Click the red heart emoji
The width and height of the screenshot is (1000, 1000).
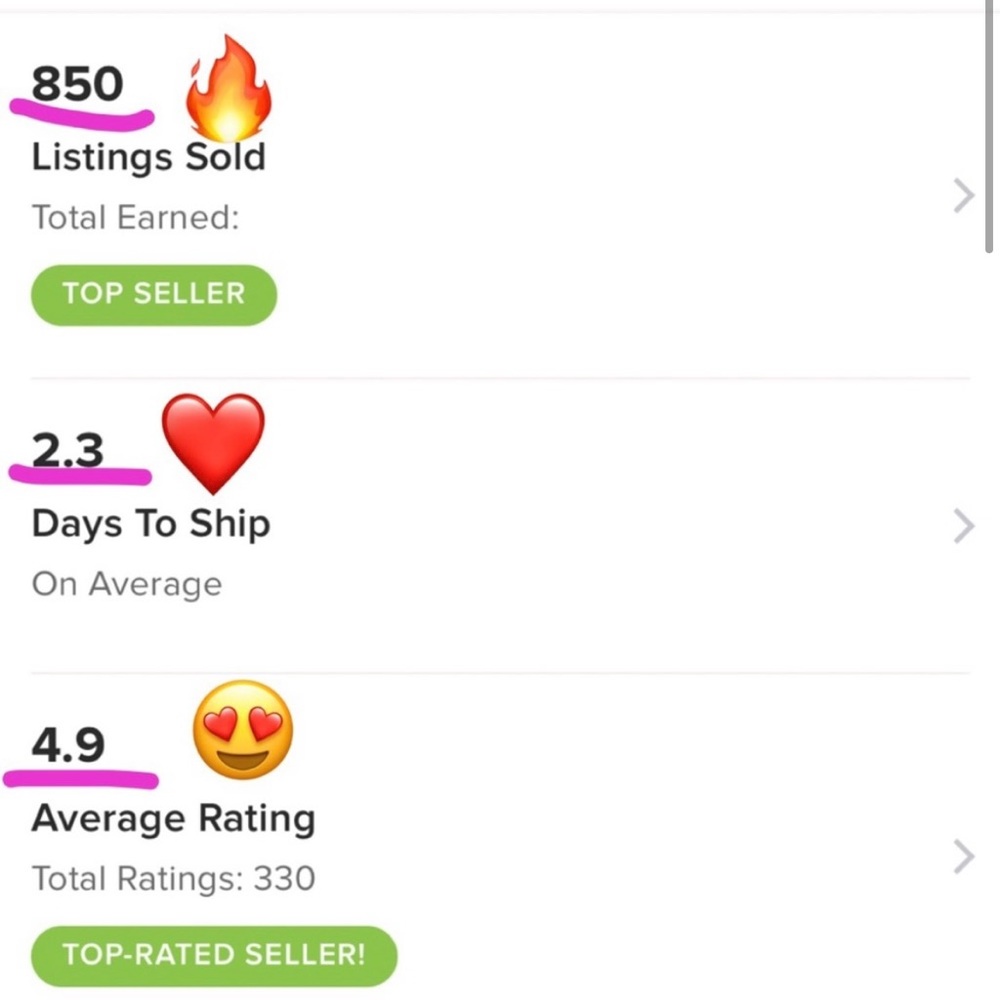click(213, 441)
